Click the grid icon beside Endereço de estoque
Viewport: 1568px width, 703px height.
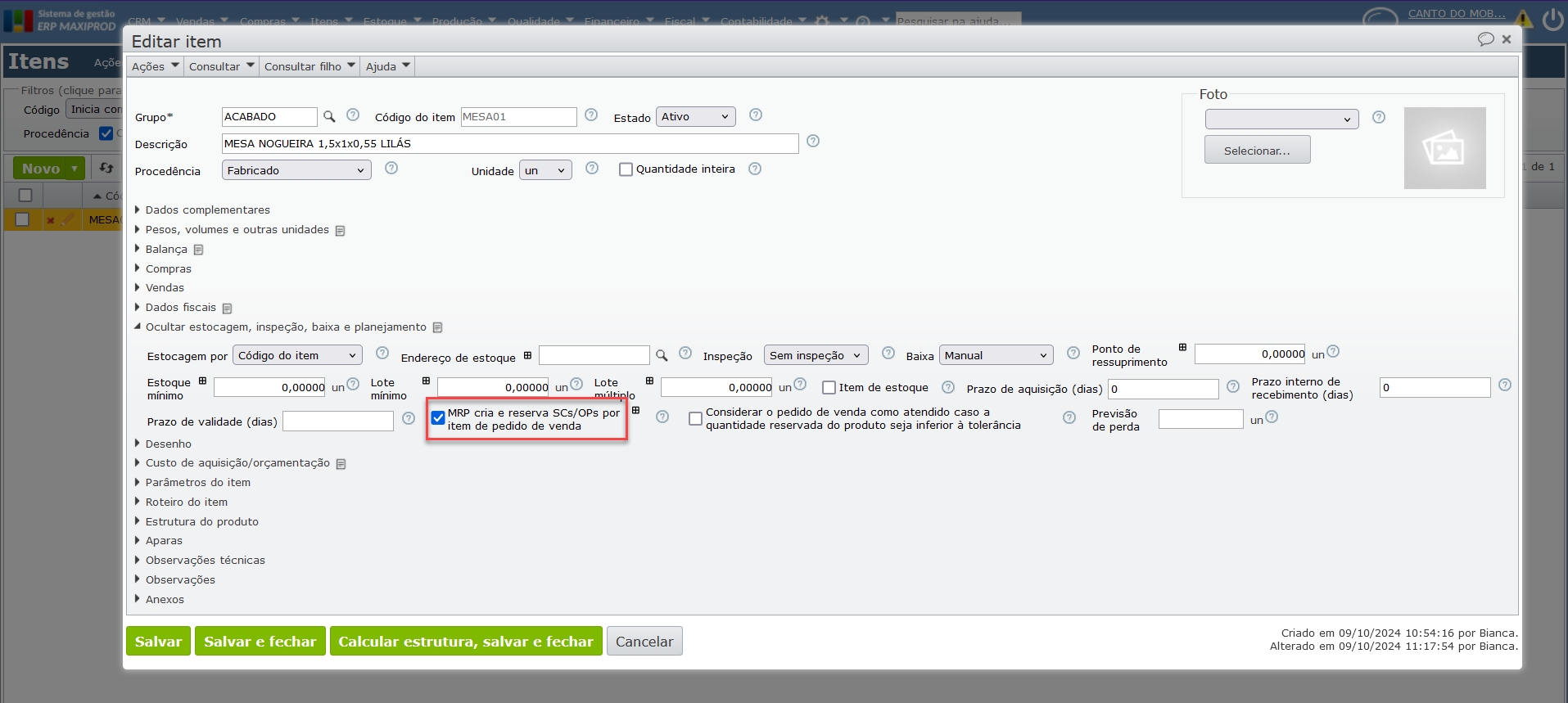tap(527, 355)
